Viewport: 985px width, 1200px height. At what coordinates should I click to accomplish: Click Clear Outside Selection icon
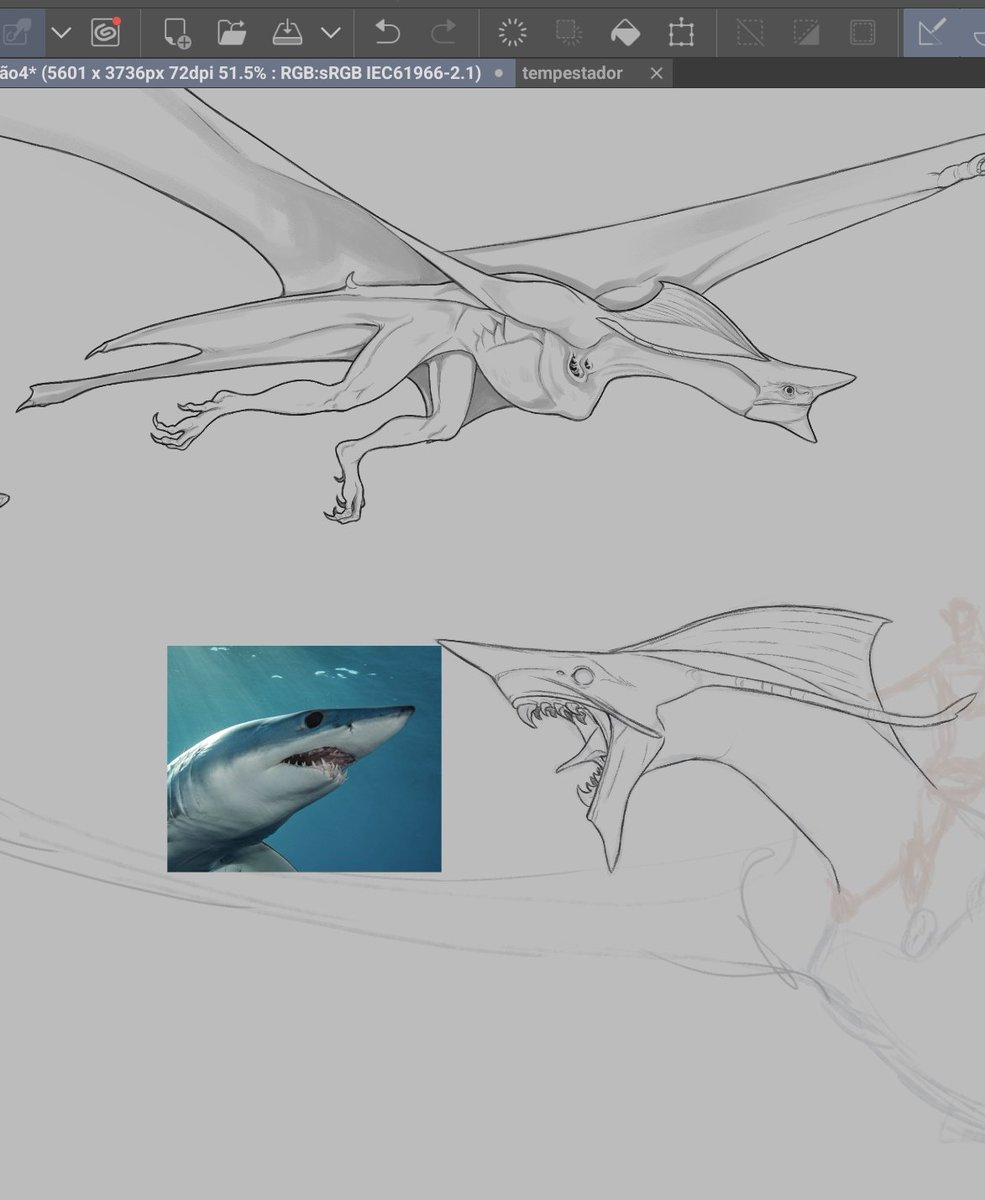[x=569, y=33]
